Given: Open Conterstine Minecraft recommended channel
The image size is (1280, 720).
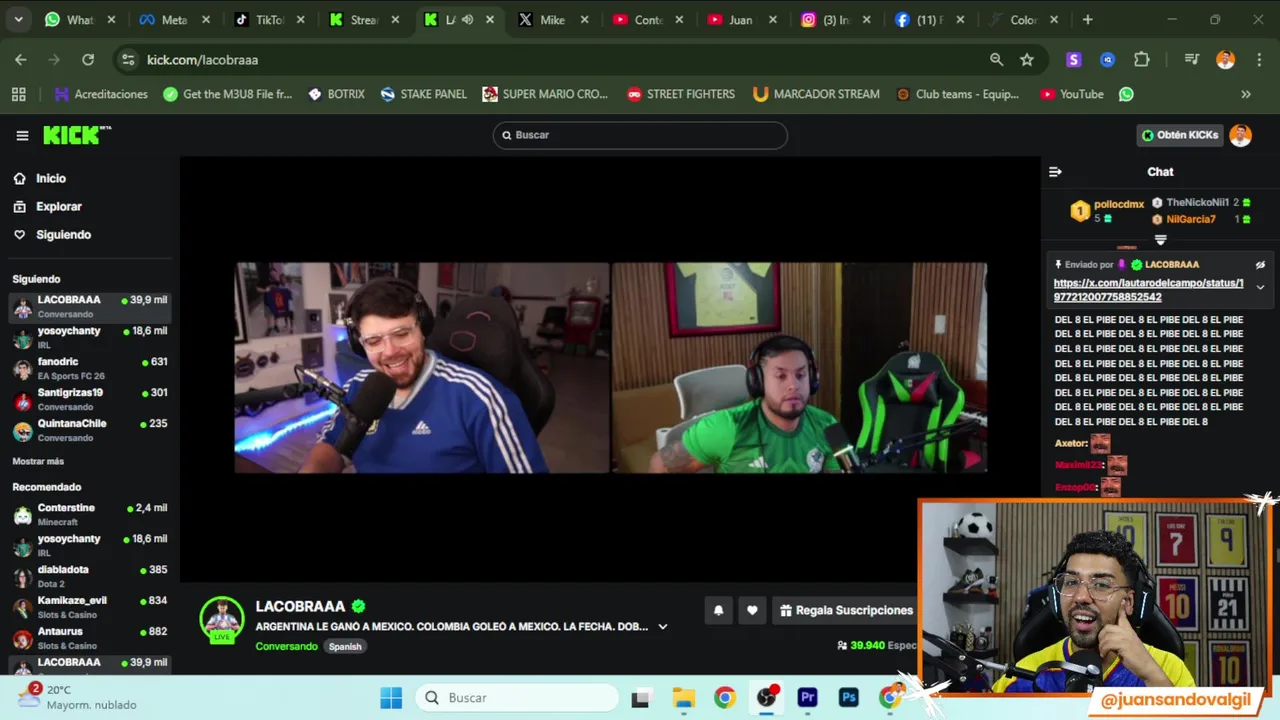Looking at the screenshot, I should pyautogui.click(x=90, y=515).
